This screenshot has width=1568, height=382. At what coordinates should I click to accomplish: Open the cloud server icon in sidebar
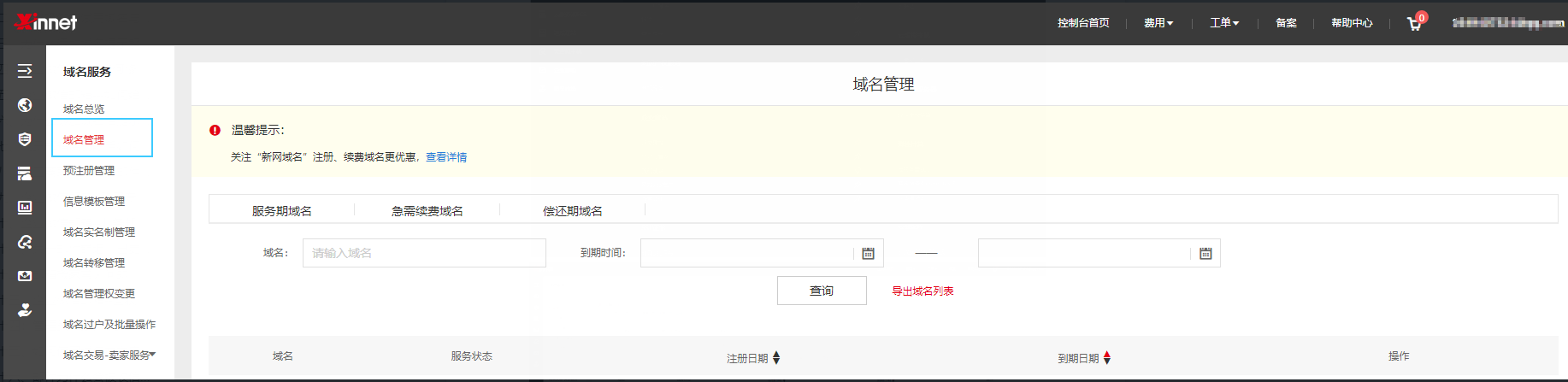click(x=25, y=173)
